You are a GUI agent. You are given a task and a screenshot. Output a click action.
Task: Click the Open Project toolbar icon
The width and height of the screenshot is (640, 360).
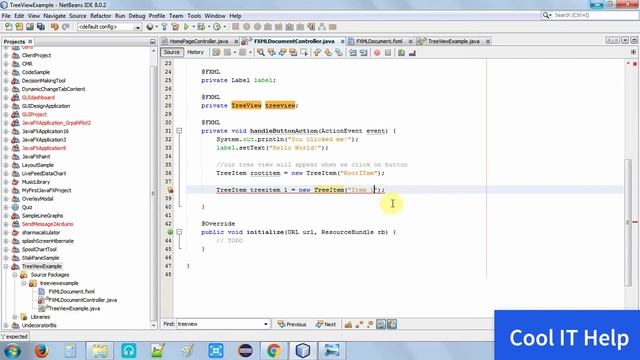[30, 27]
